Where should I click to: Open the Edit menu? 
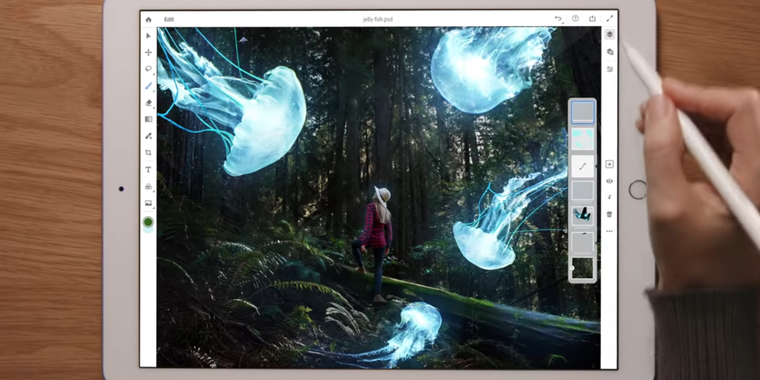pyautogui.click(x=169, y=19)
